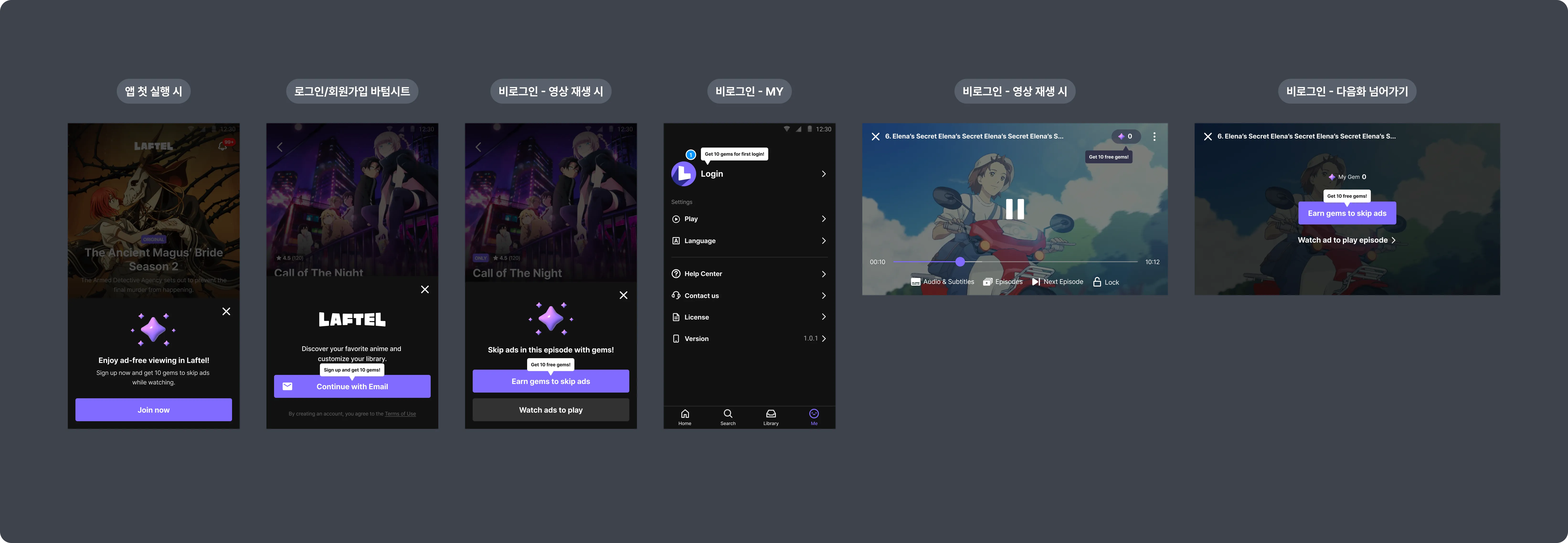Expand the Contact us chevron
Viewport: 1568px width, 543px height.
[824, 296]
